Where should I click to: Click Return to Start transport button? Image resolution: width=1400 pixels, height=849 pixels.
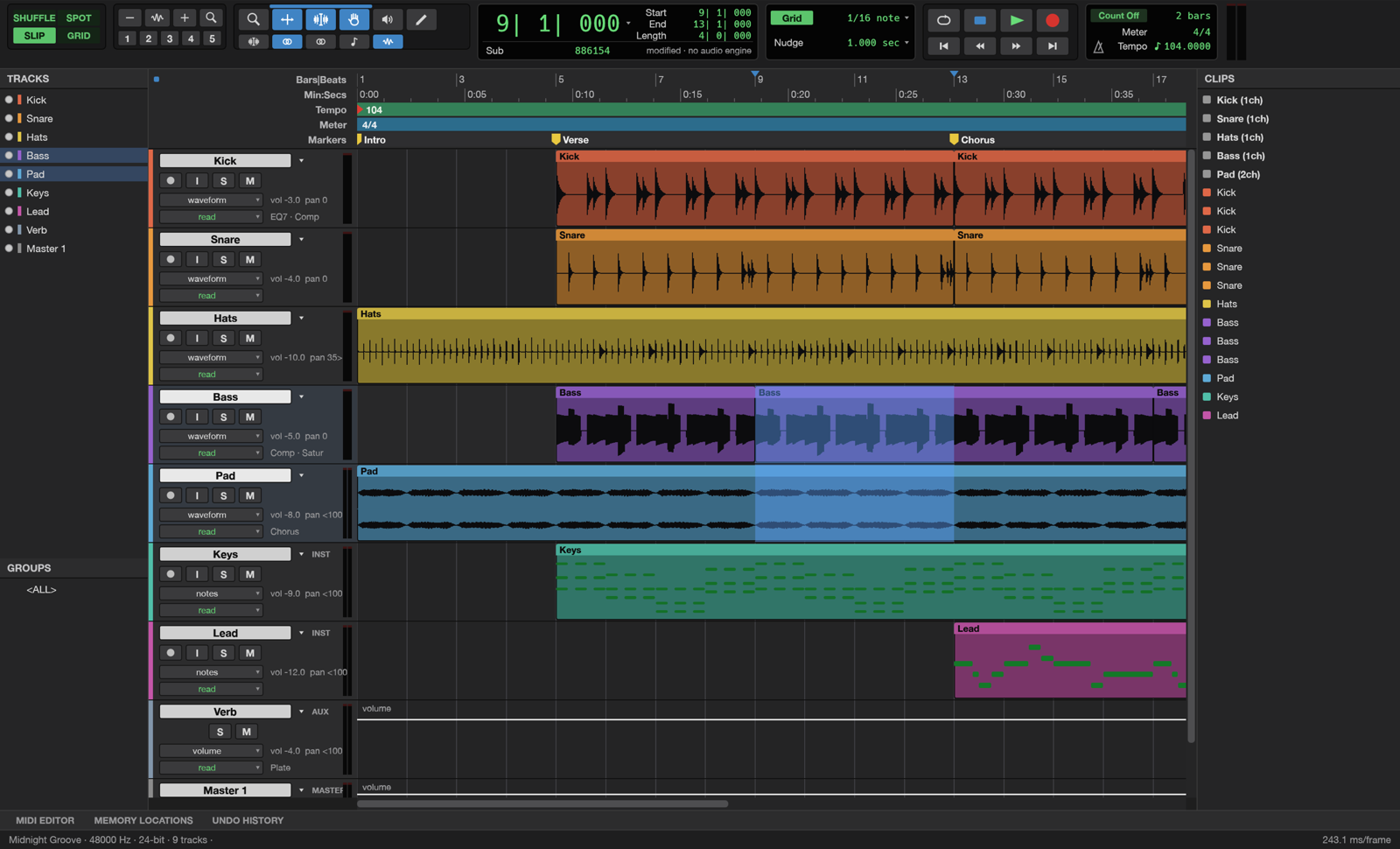(943, 46)
